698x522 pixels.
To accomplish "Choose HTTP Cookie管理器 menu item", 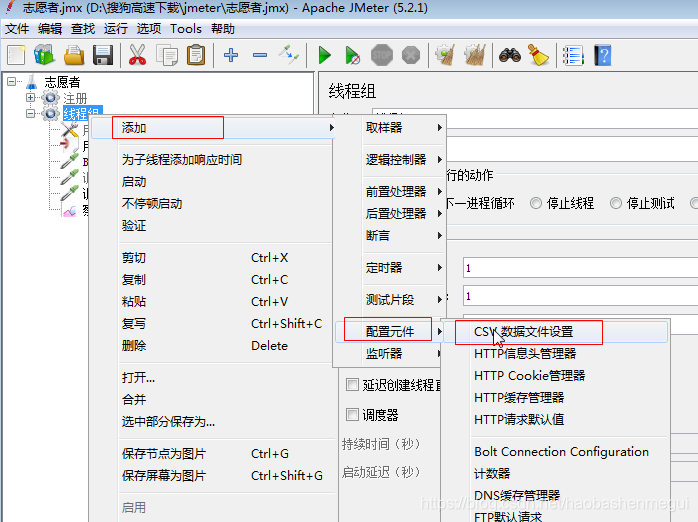I will [529, 375].
